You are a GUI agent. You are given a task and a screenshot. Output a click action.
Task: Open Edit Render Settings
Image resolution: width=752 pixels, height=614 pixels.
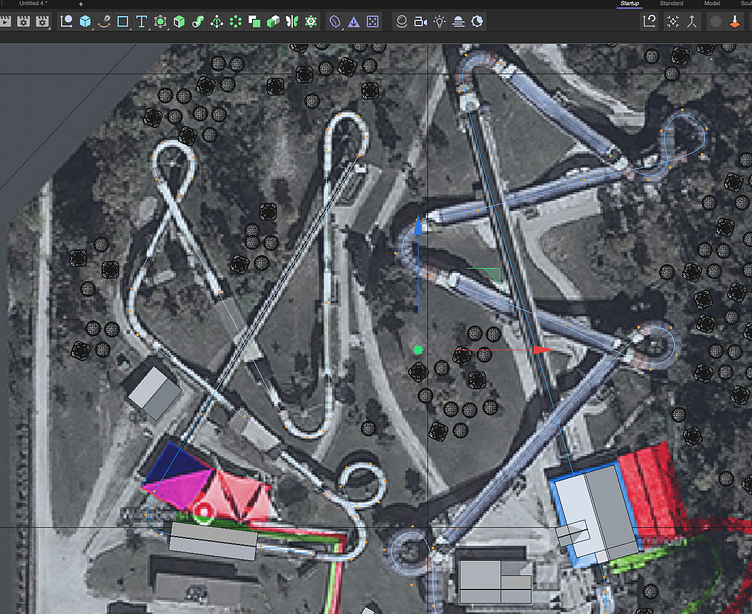click(42, 21)
